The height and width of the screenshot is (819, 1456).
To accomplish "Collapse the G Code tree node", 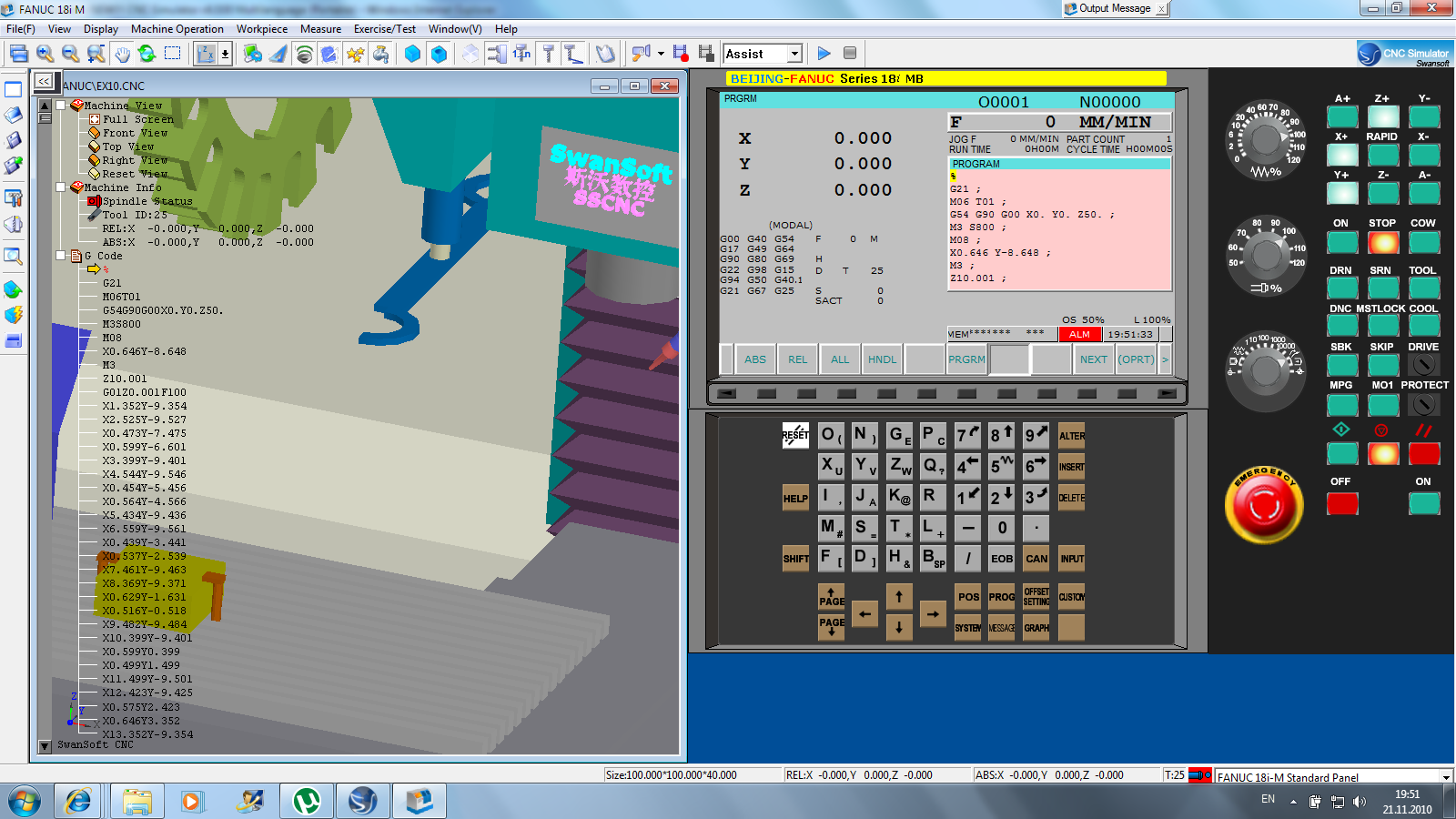I will (x=61, y=256).
